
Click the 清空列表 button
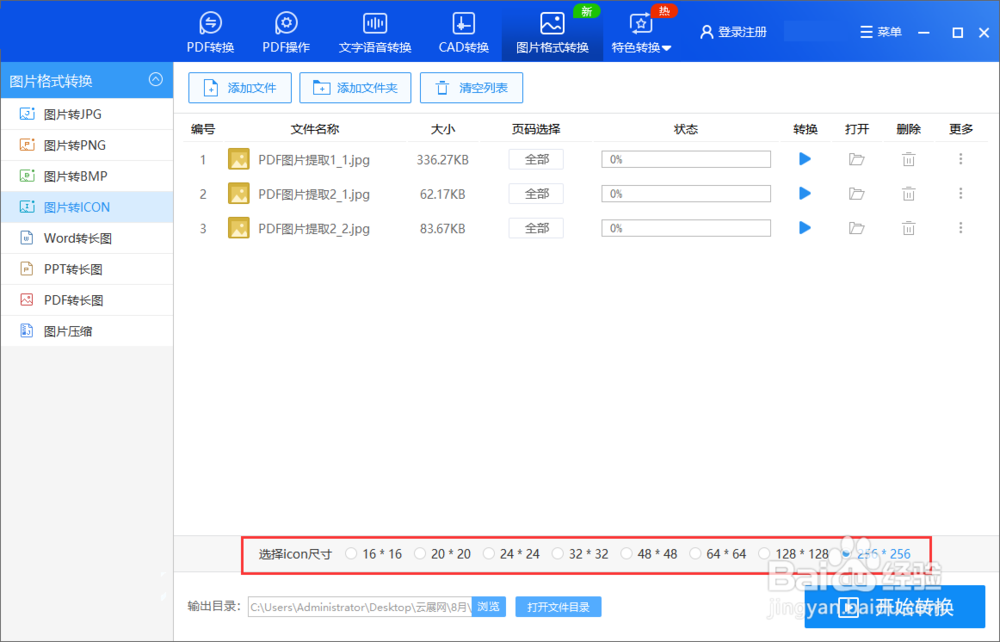click(471, 88)
